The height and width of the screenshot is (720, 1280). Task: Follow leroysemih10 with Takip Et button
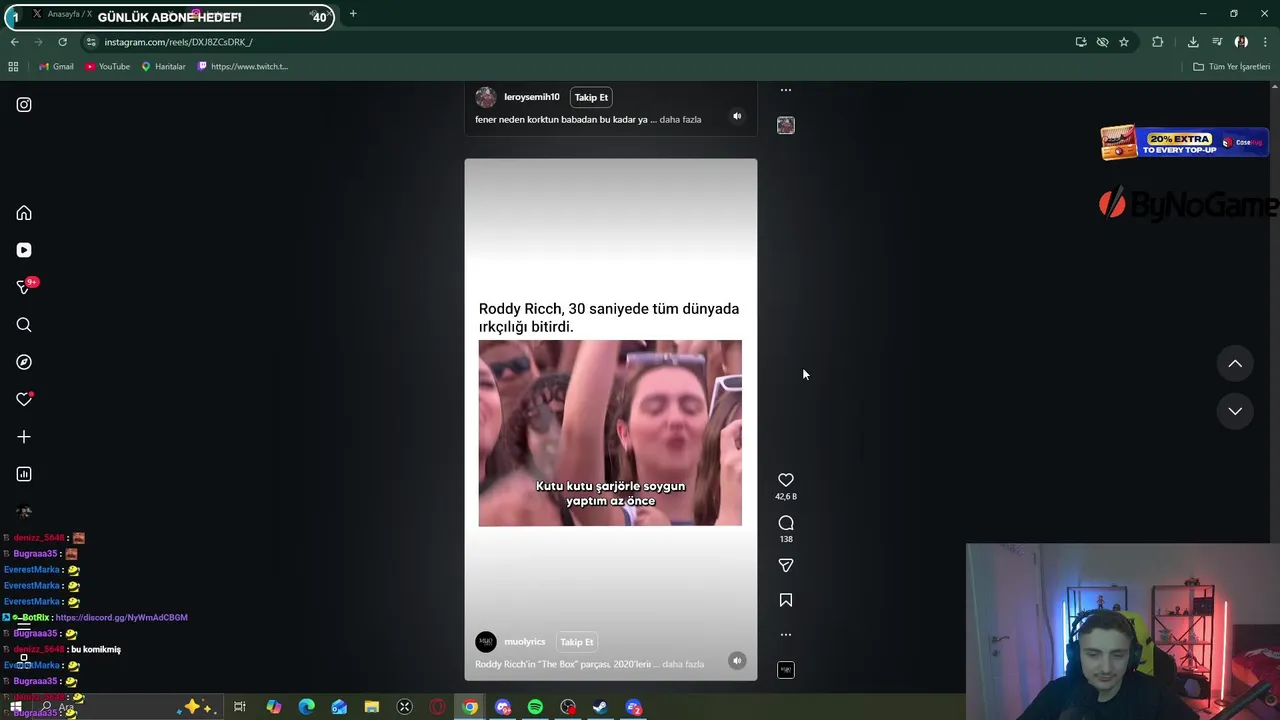[x=591, y=97]
